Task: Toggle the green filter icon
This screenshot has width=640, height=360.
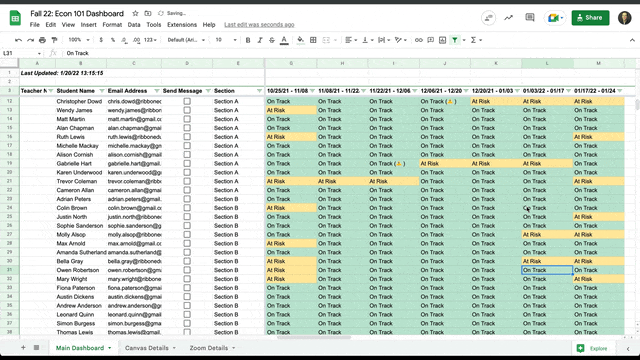Action: click(x=455, y=40)
